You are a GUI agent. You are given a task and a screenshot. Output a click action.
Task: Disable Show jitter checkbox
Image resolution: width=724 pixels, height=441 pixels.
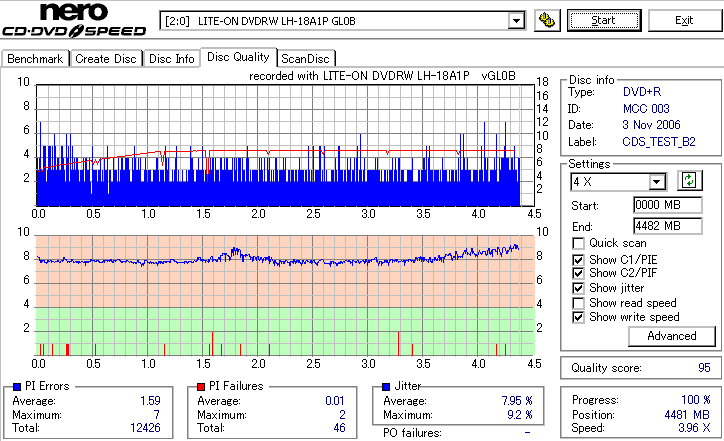point(578,288)
